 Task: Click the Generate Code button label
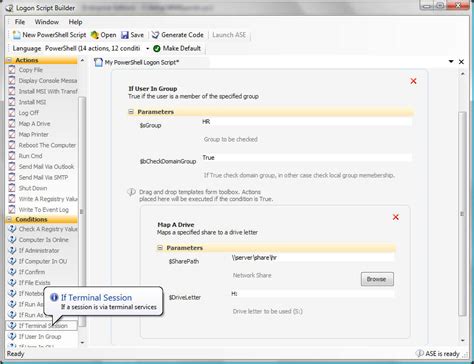tap(182, 35)
